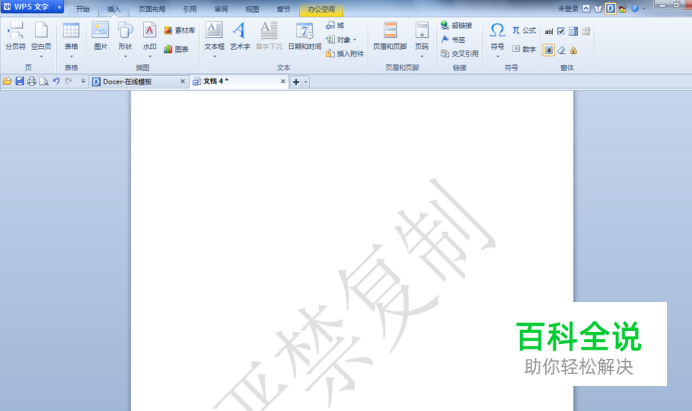Expand the Text Box (文本框) dropdown arrow

coord(214,57)
